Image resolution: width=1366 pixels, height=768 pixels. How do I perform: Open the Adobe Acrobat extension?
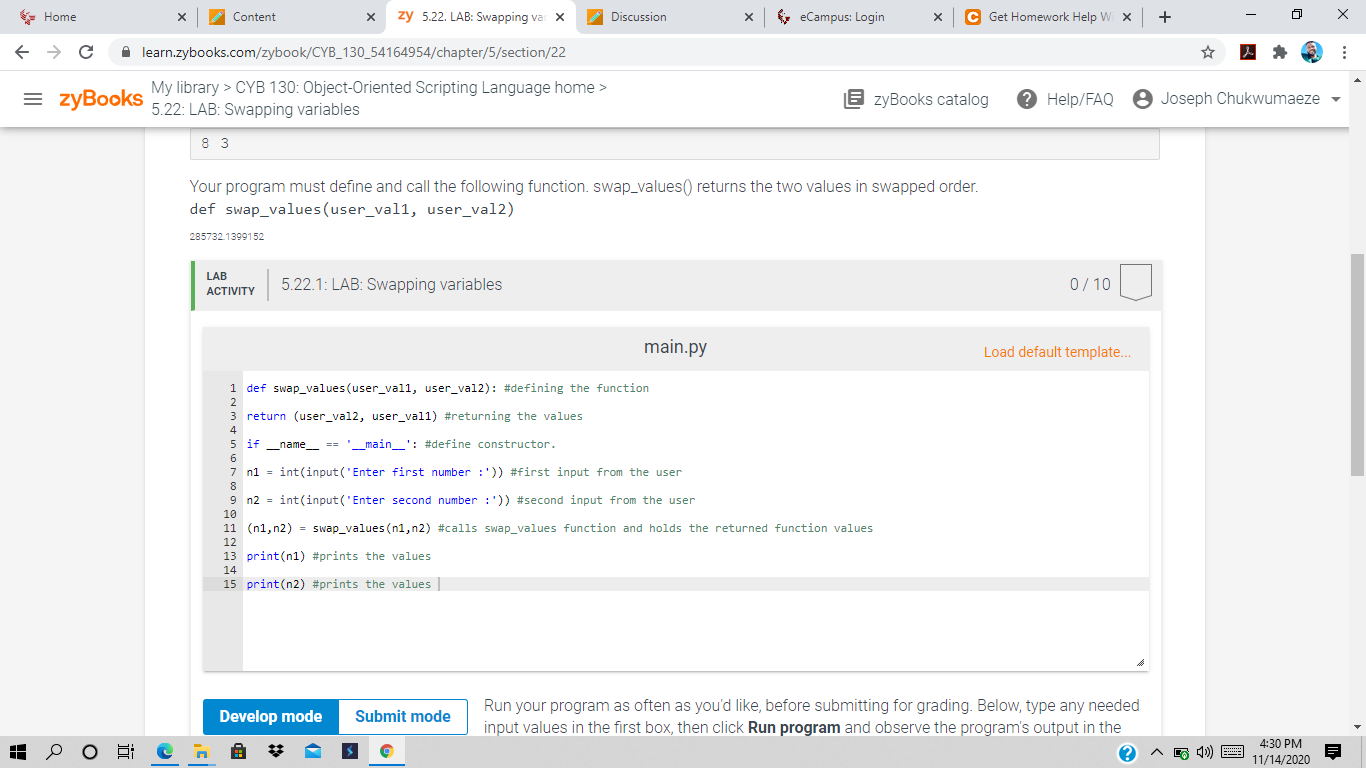pyautogui.click(x=1248, y=52)
